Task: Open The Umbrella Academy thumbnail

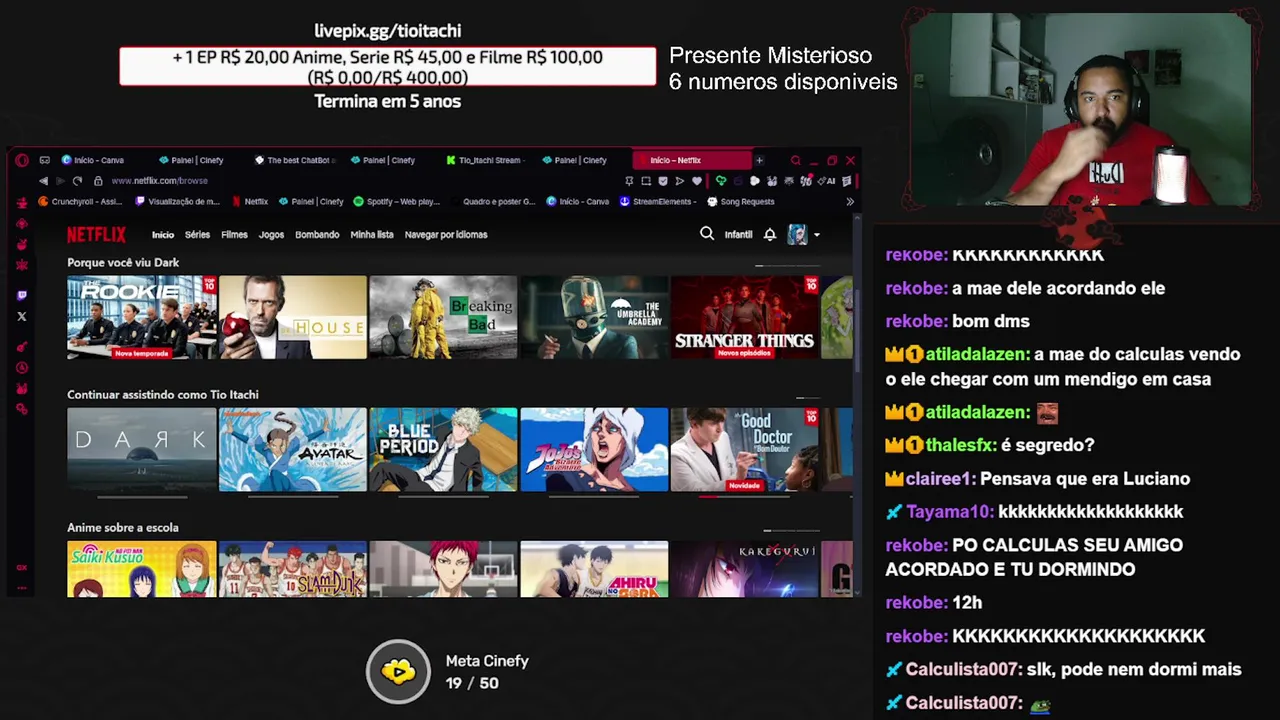Action: 594,317
